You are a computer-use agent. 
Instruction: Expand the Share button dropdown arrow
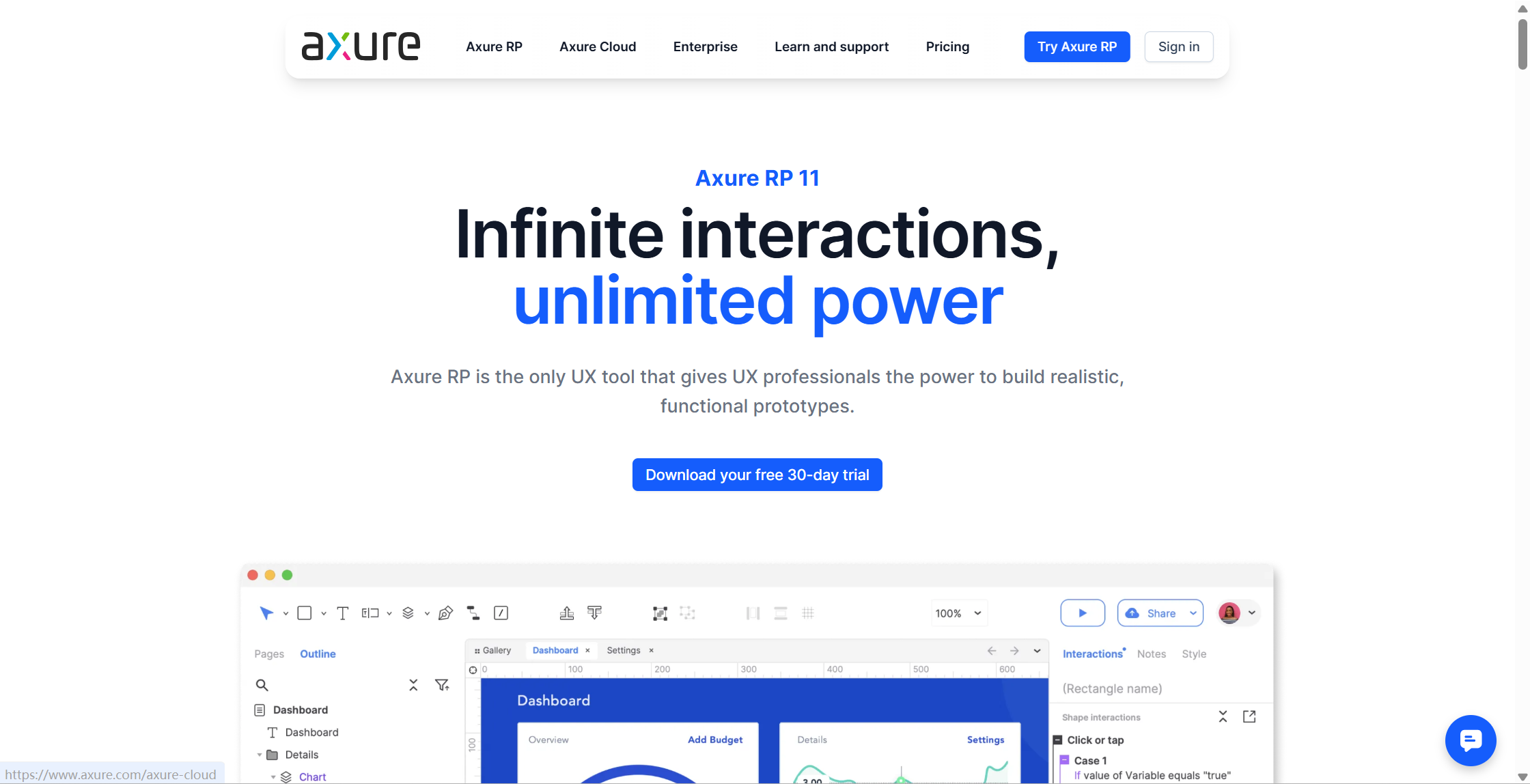point(1193,613)
